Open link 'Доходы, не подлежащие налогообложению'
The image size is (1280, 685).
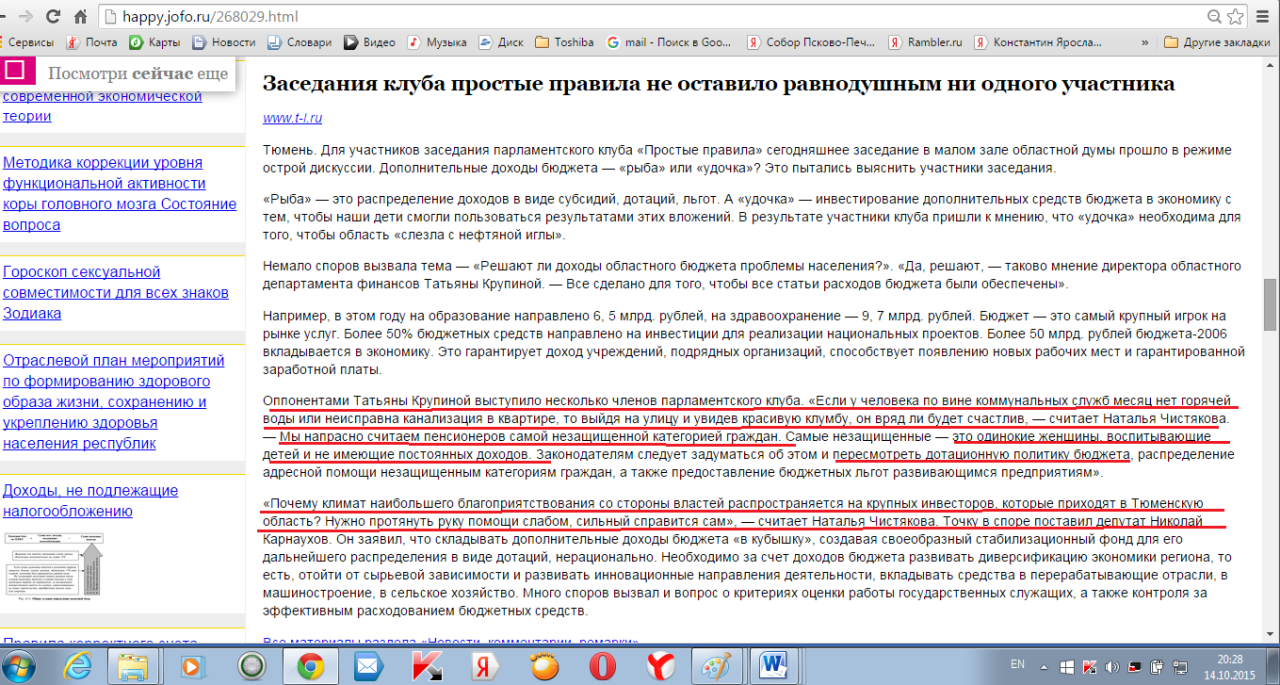click(x=90, y=501)
